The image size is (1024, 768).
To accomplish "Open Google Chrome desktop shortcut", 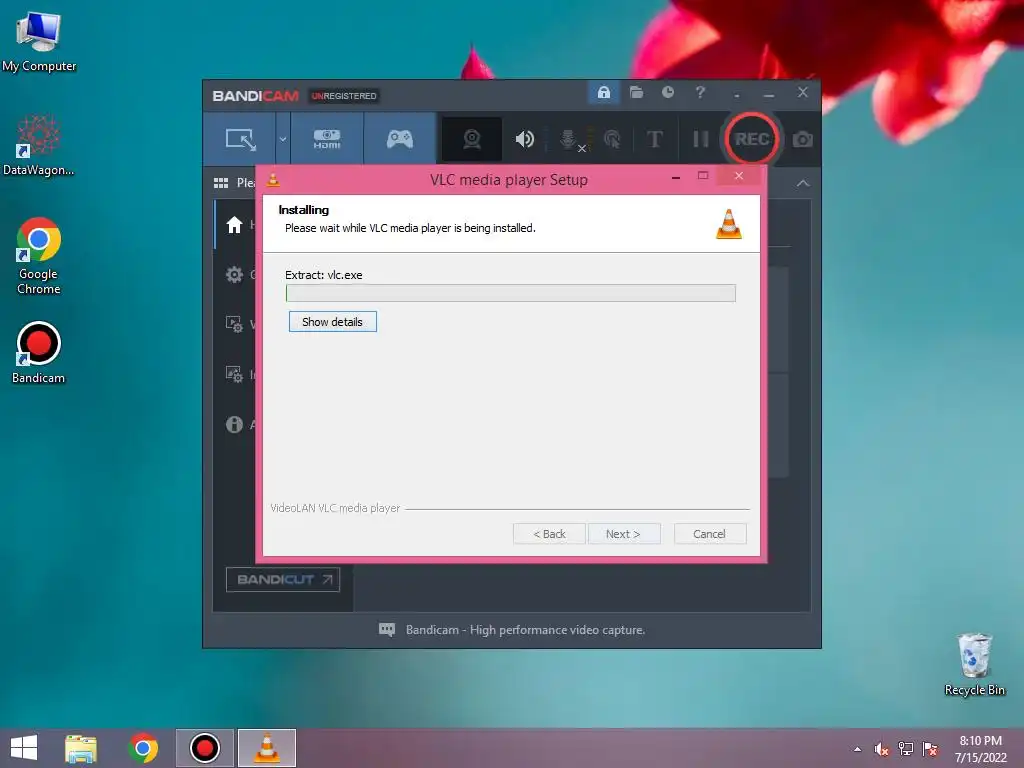I will pos(39,256).
